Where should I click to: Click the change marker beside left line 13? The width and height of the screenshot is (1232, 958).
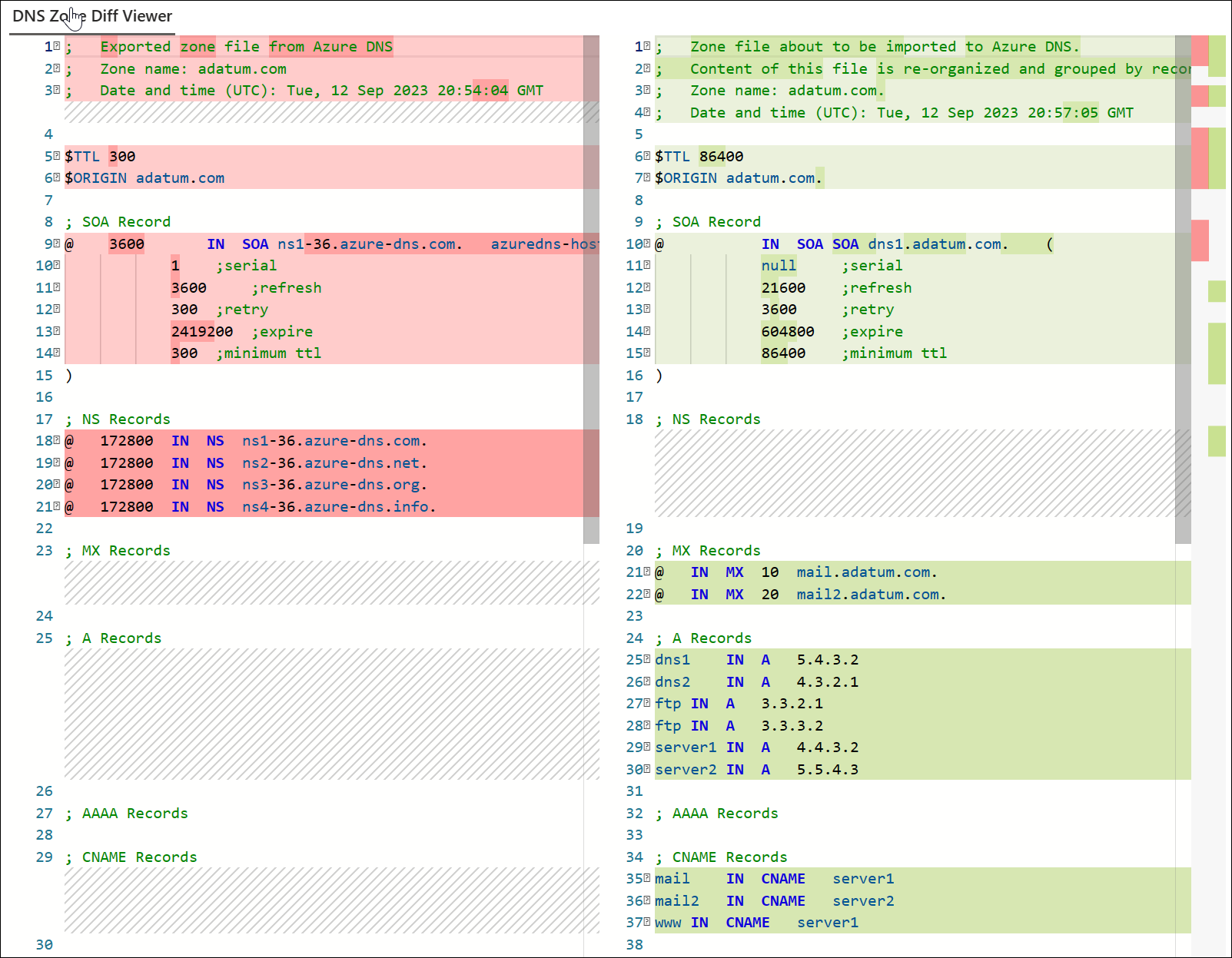(57, 332)
